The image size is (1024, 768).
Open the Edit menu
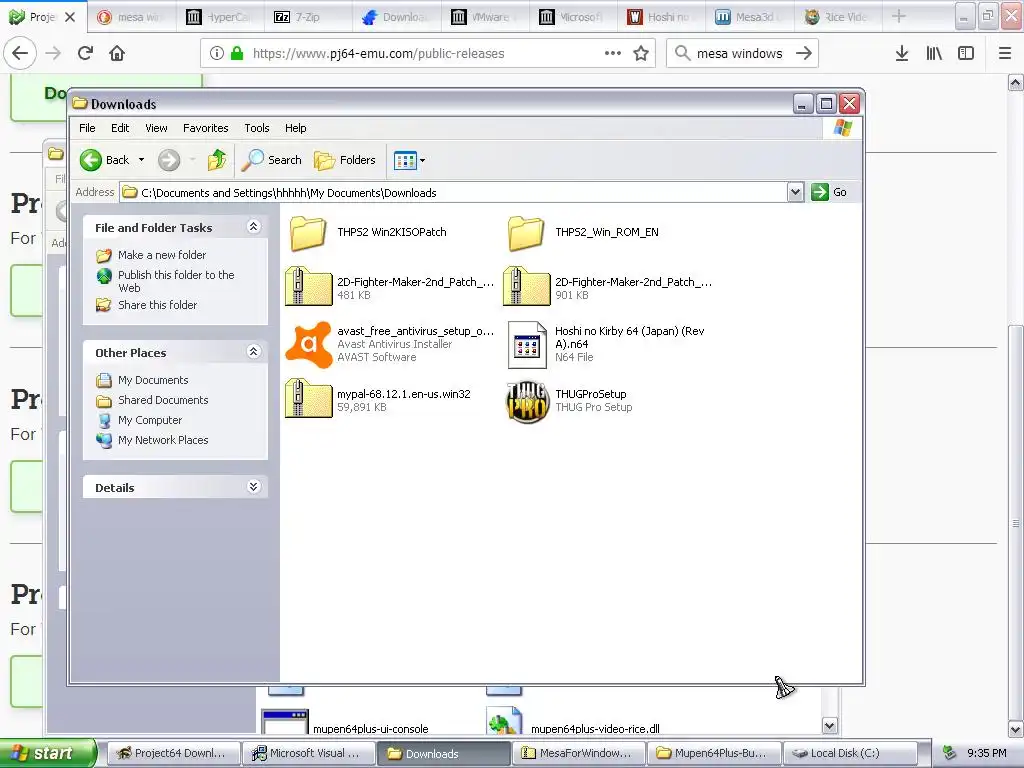pyautogui.click(x=120, y=128)
